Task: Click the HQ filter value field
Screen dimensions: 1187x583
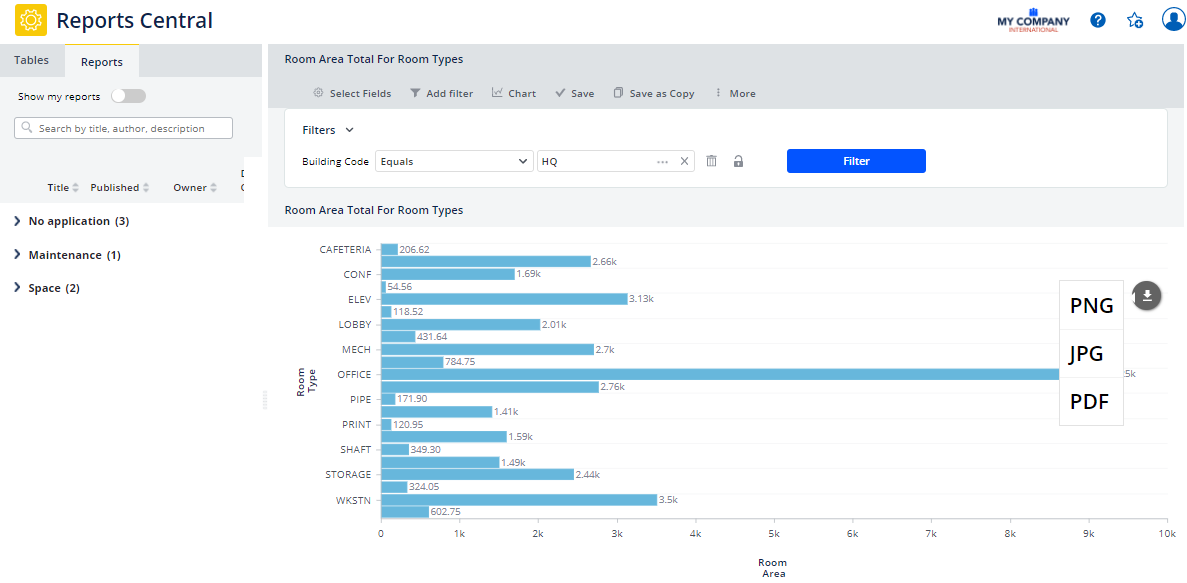Action: 615,161
